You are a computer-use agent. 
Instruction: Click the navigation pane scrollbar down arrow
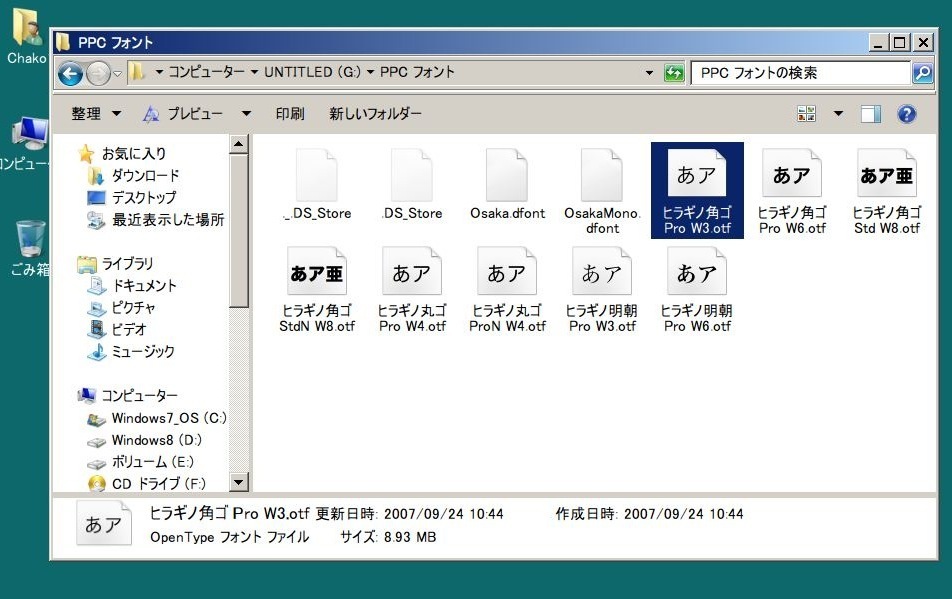(x=239, y=483)
